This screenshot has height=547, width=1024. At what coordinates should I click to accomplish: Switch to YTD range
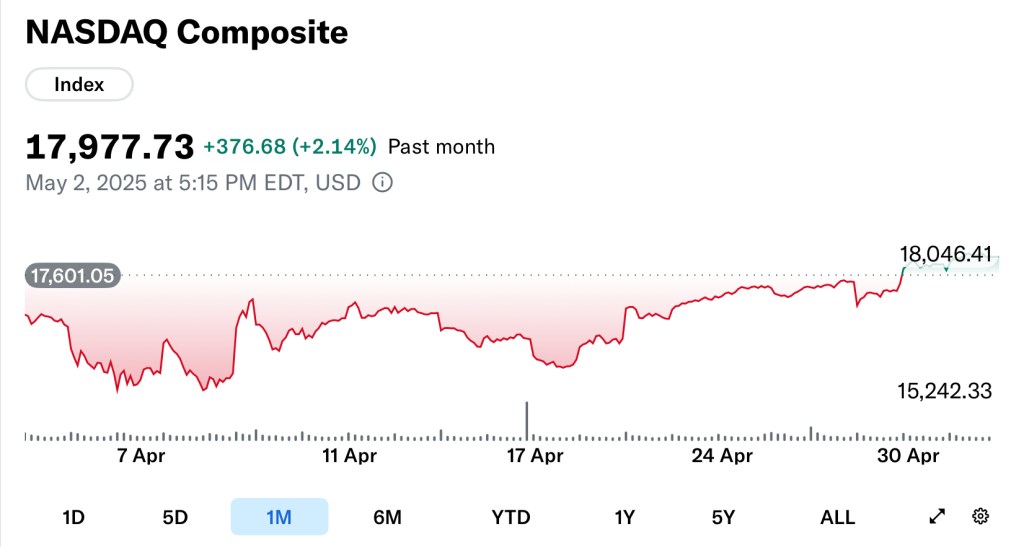coord(511,517)
